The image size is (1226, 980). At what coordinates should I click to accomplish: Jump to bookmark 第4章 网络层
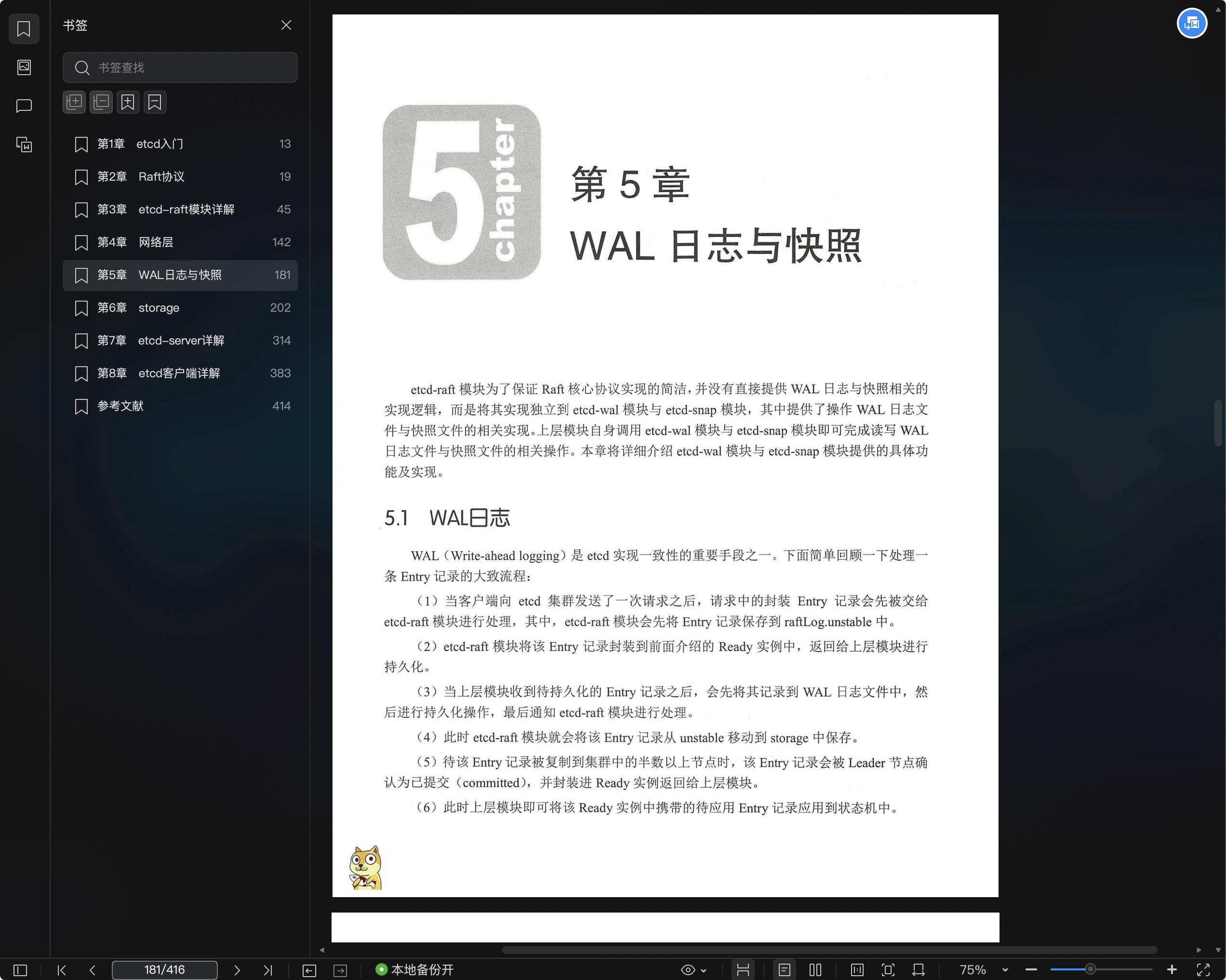point(180,242)
